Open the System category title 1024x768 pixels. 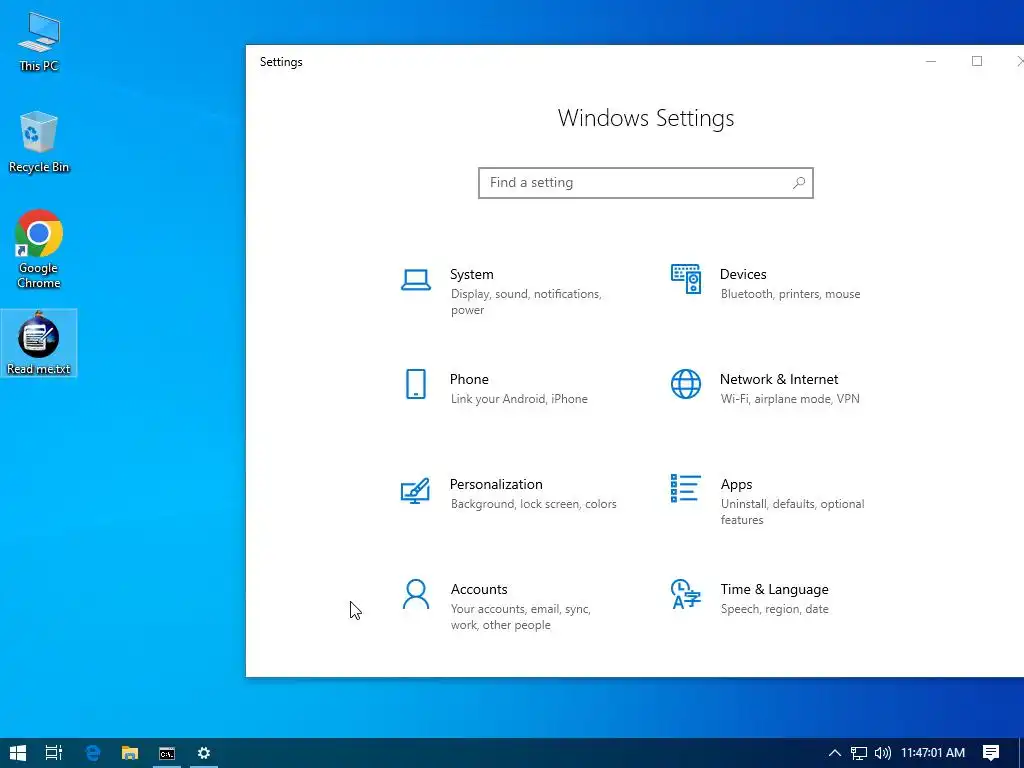coord(472,274)
